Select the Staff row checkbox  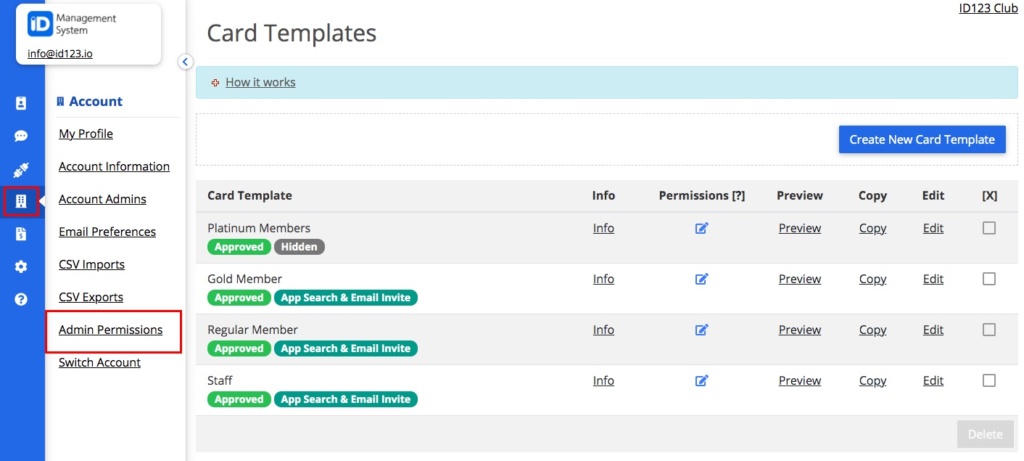tap(989, 380)
